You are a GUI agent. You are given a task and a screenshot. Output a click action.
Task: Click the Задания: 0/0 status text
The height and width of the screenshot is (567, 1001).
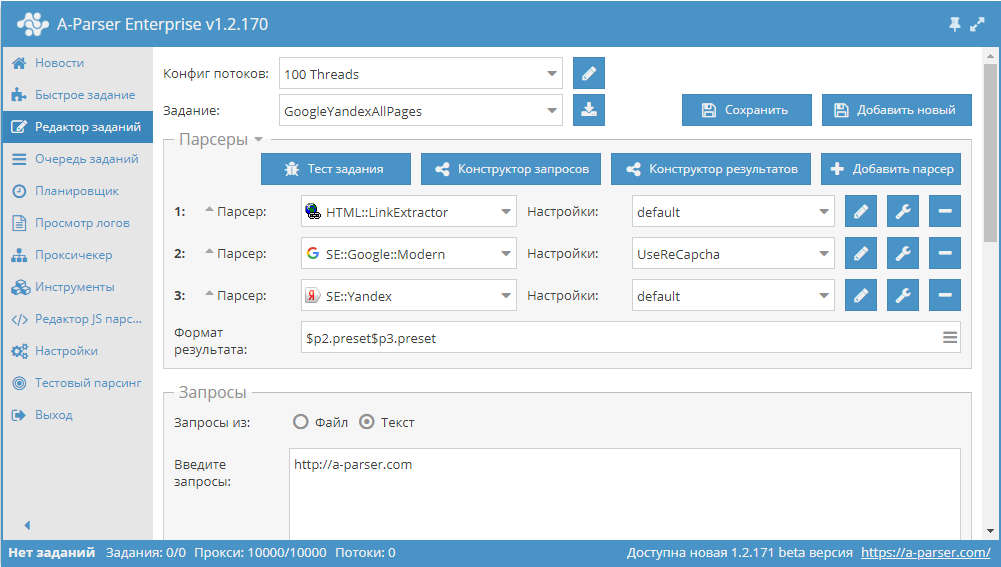coord(146,552)
